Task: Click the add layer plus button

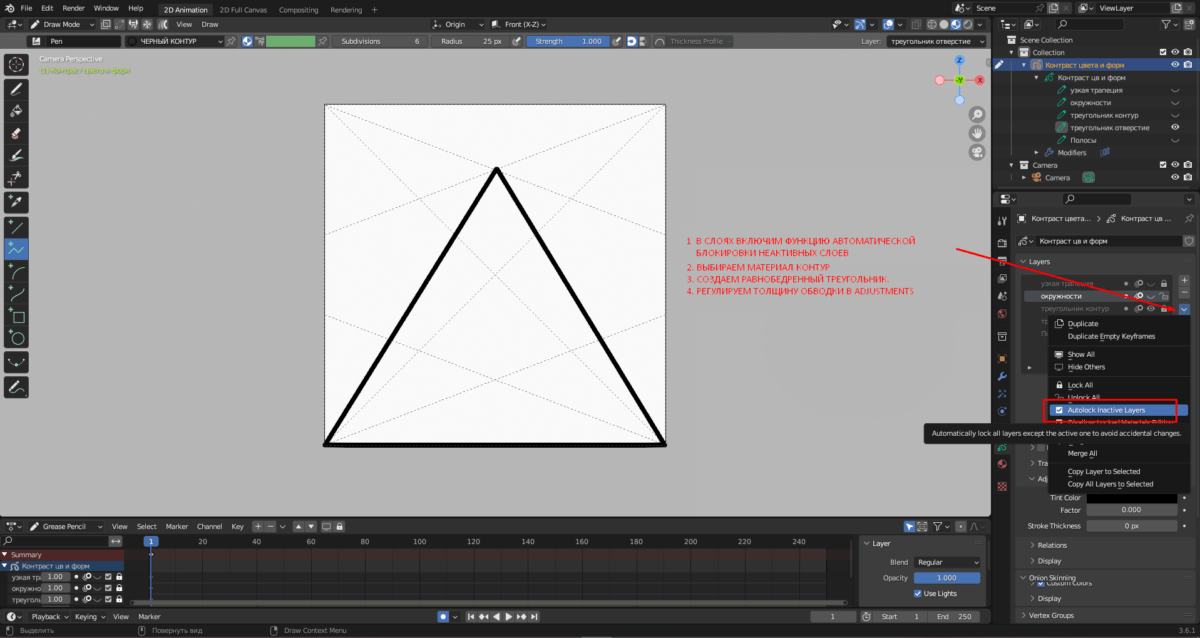Action: tap(1184, 280)
